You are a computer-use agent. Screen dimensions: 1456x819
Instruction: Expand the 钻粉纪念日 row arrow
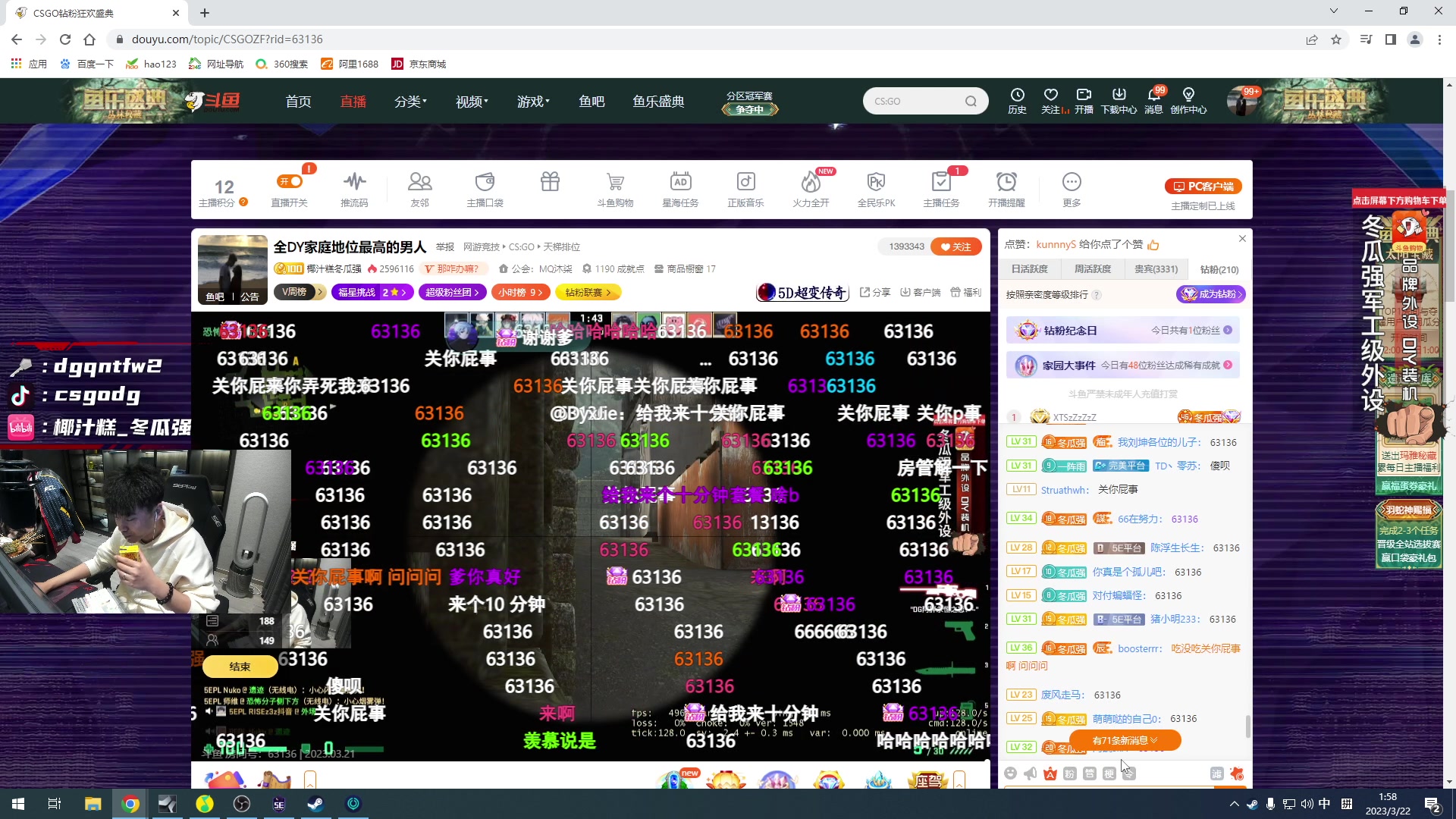(x=1228, y=330)
